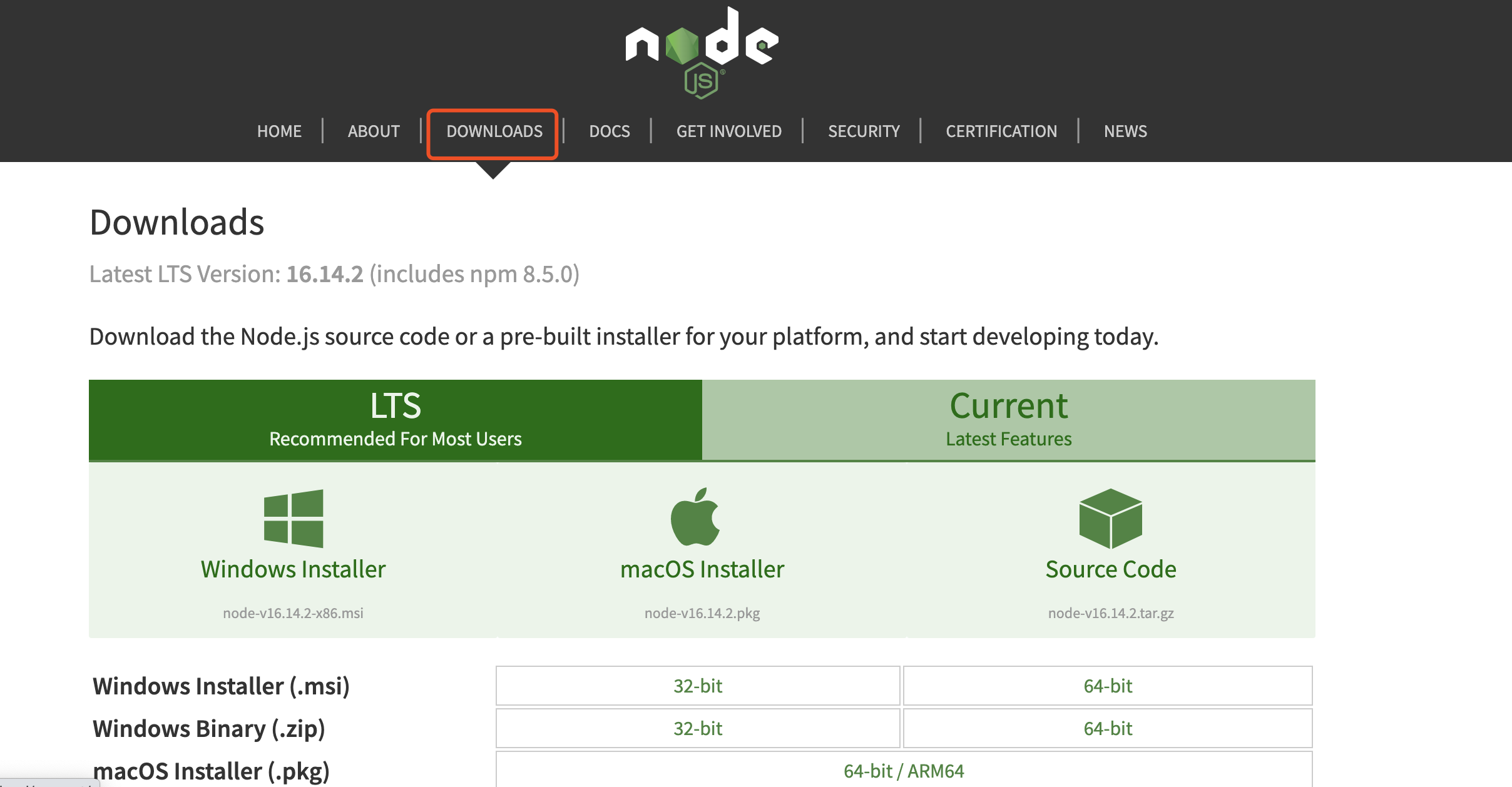1512x787 pixels.
Task: Click the Node.js logo in header
Action: [x=702, y=53]
